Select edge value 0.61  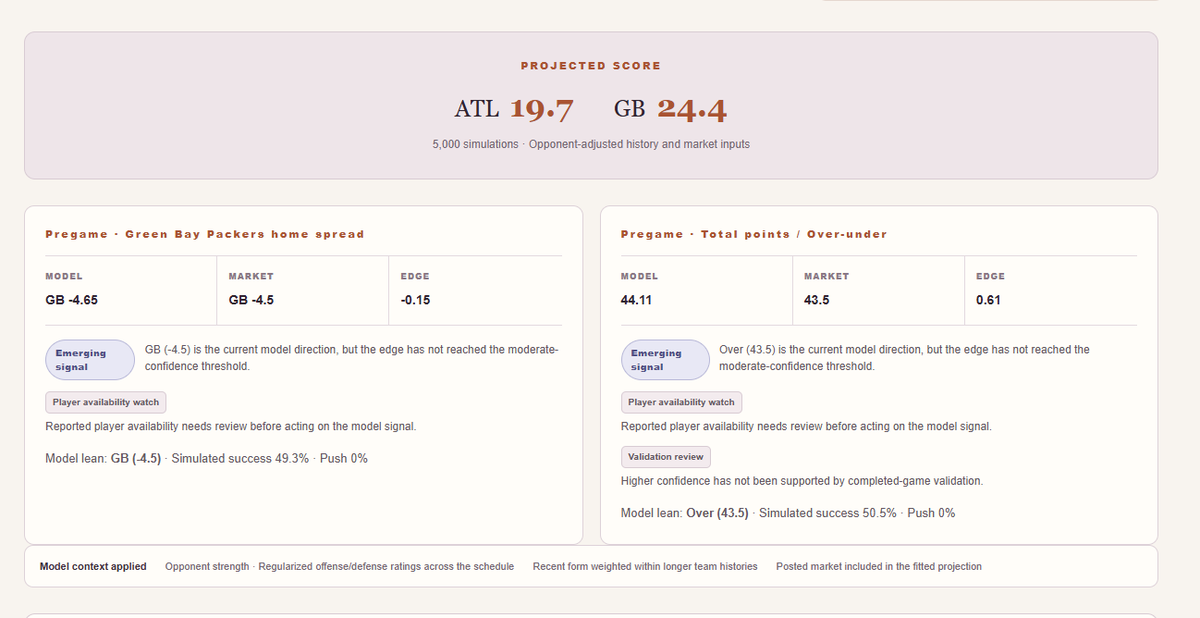(988, 300)
